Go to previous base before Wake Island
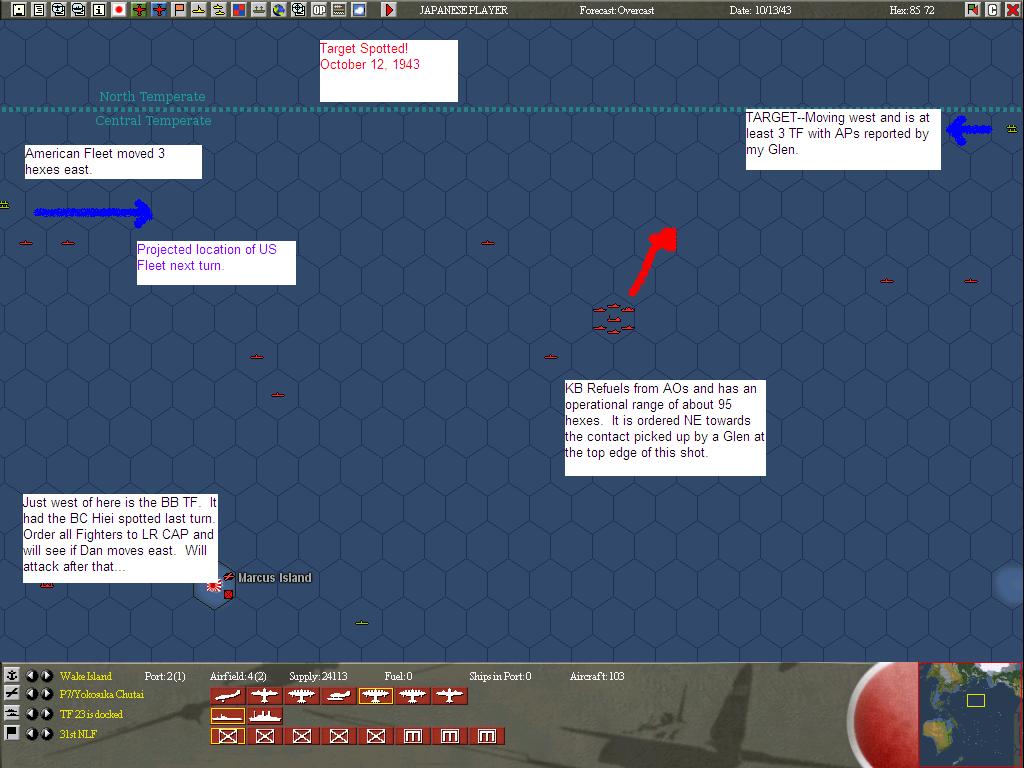This screenshot has height=768, width=1024. (x=31, y=675)
